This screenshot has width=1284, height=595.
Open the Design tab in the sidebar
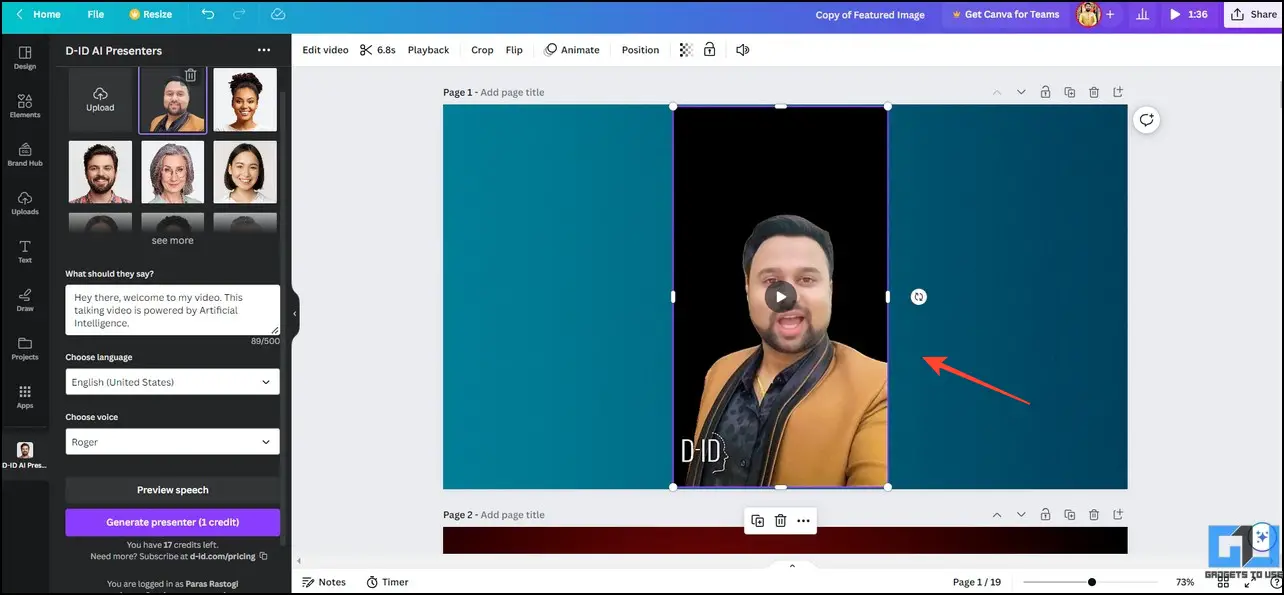tap(25, 57)
